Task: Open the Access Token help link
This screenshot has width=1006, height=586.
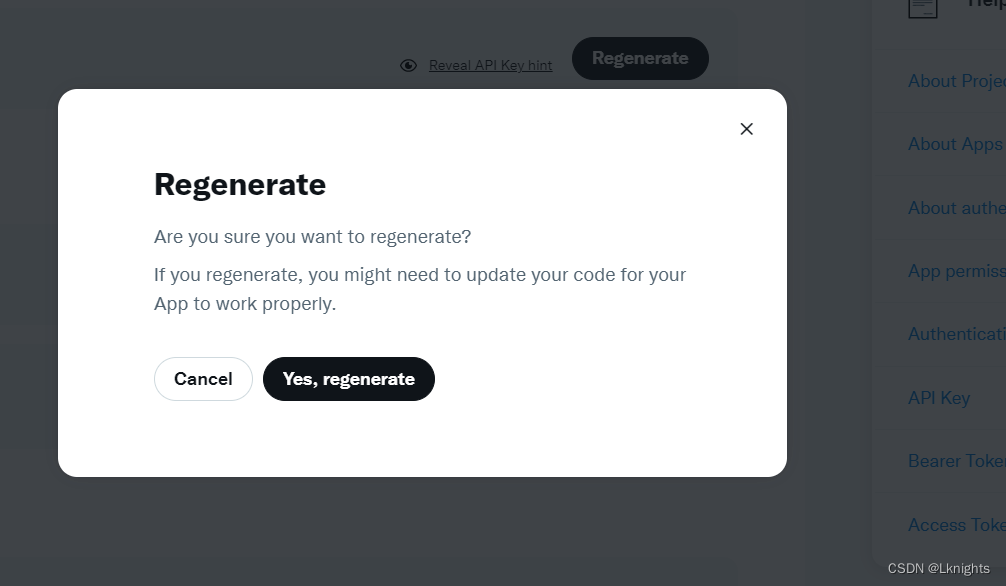Action: [957, 525]
